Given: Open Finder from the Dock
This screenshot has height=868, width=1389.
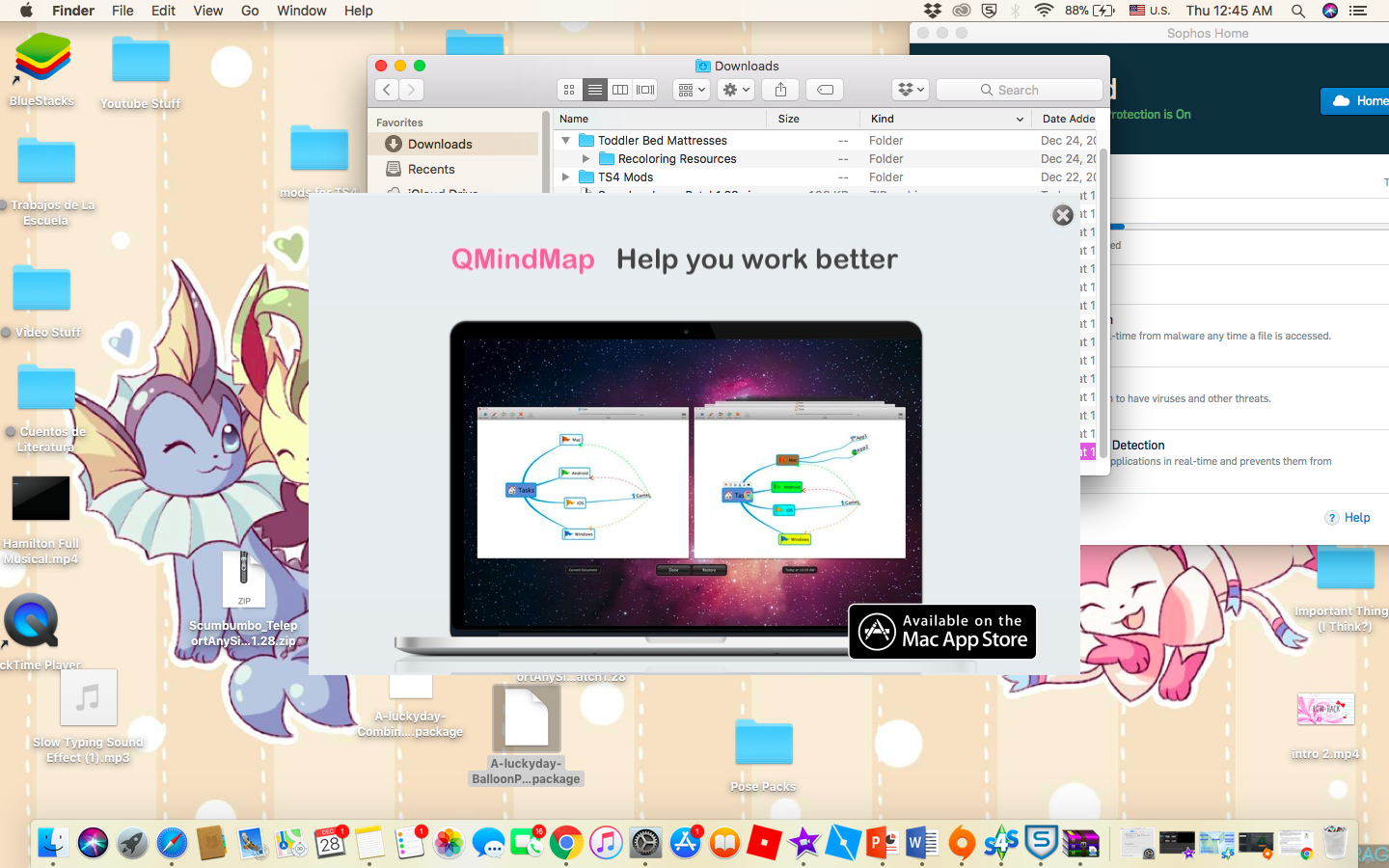Looking at the screenshot, I should click(x=53, y=843).
